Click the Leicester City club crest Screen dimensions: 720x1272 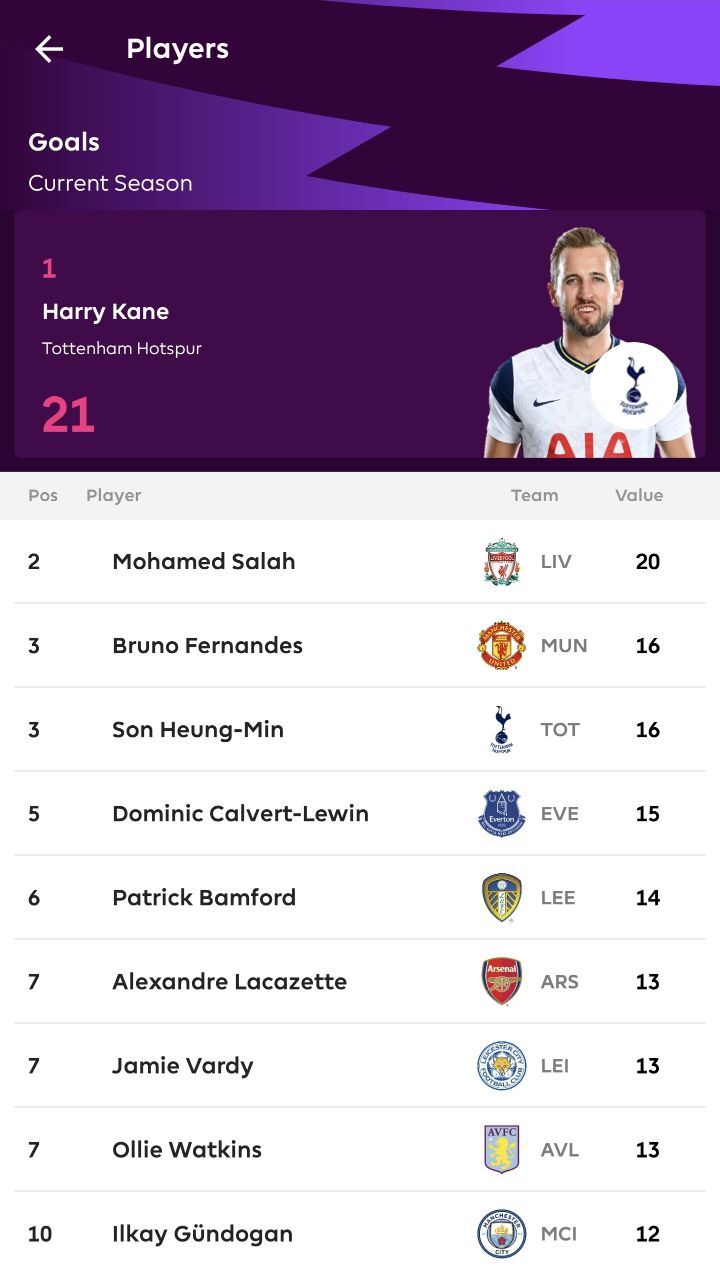coord(501,1065)
